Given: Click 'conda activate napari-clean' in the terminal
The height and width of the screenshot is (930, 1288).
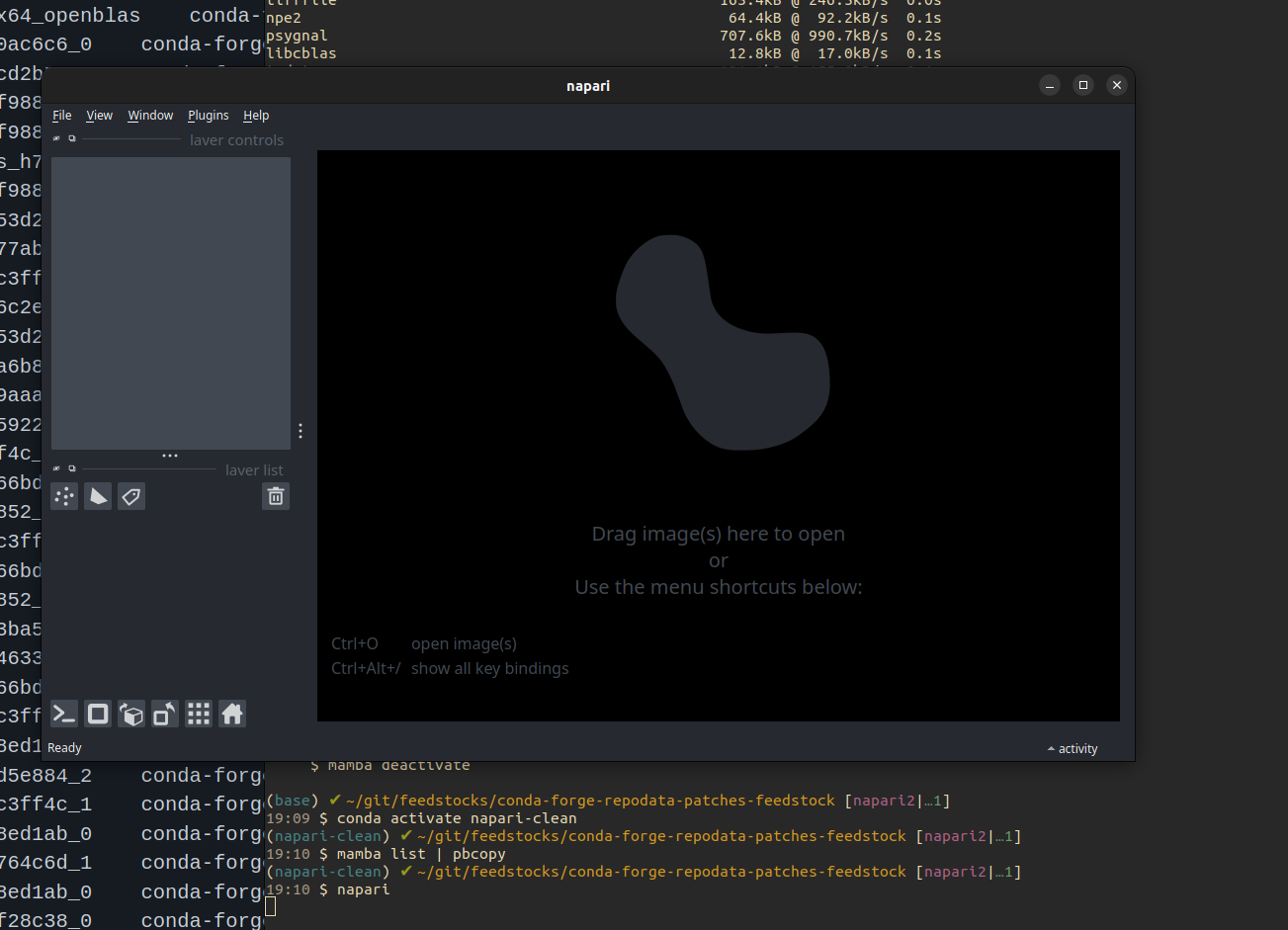Looking at the screenshot, I should 457,818.
